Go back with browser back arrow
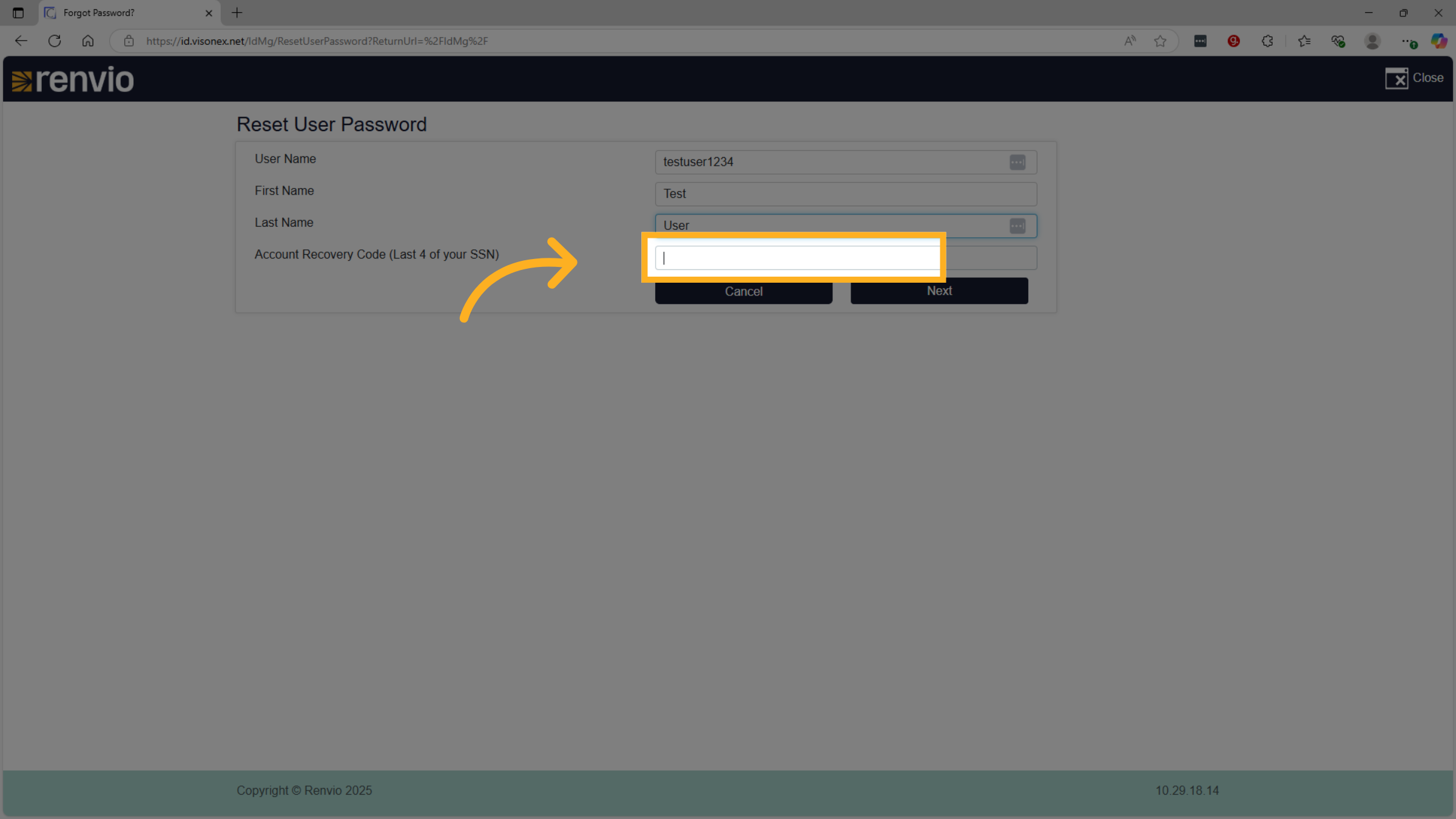1456x819 pixels. pyautogui.click(x=21, y=41)
